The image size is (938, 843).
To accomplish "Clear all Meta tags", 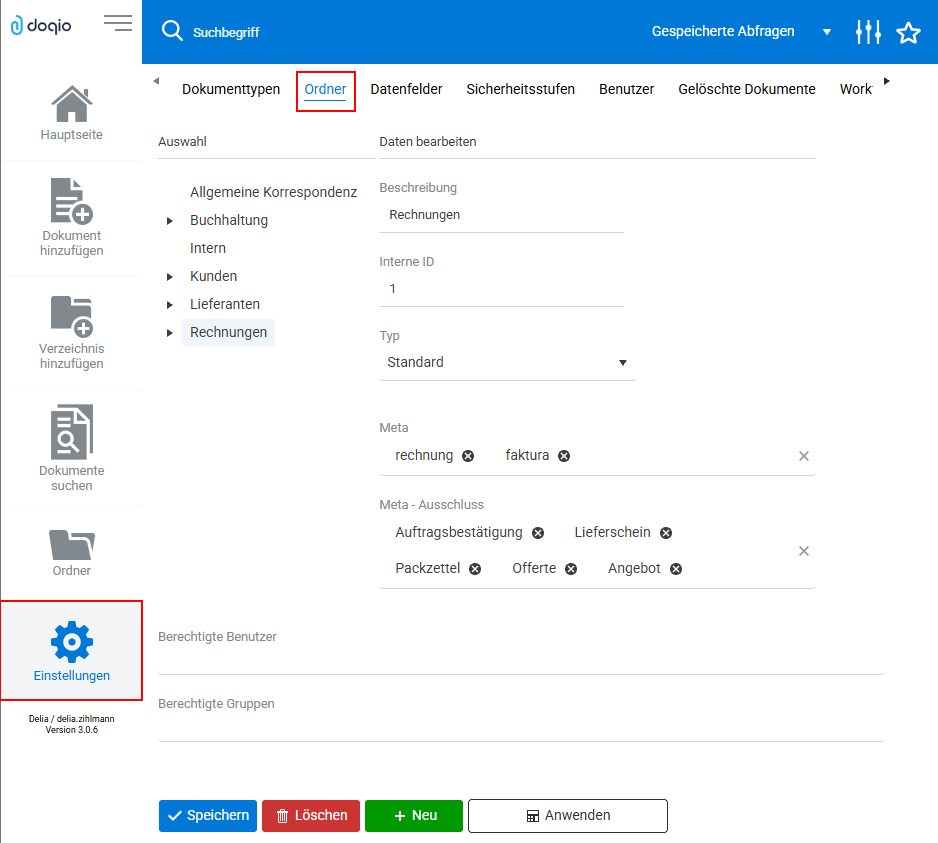I will click(803, 456).
